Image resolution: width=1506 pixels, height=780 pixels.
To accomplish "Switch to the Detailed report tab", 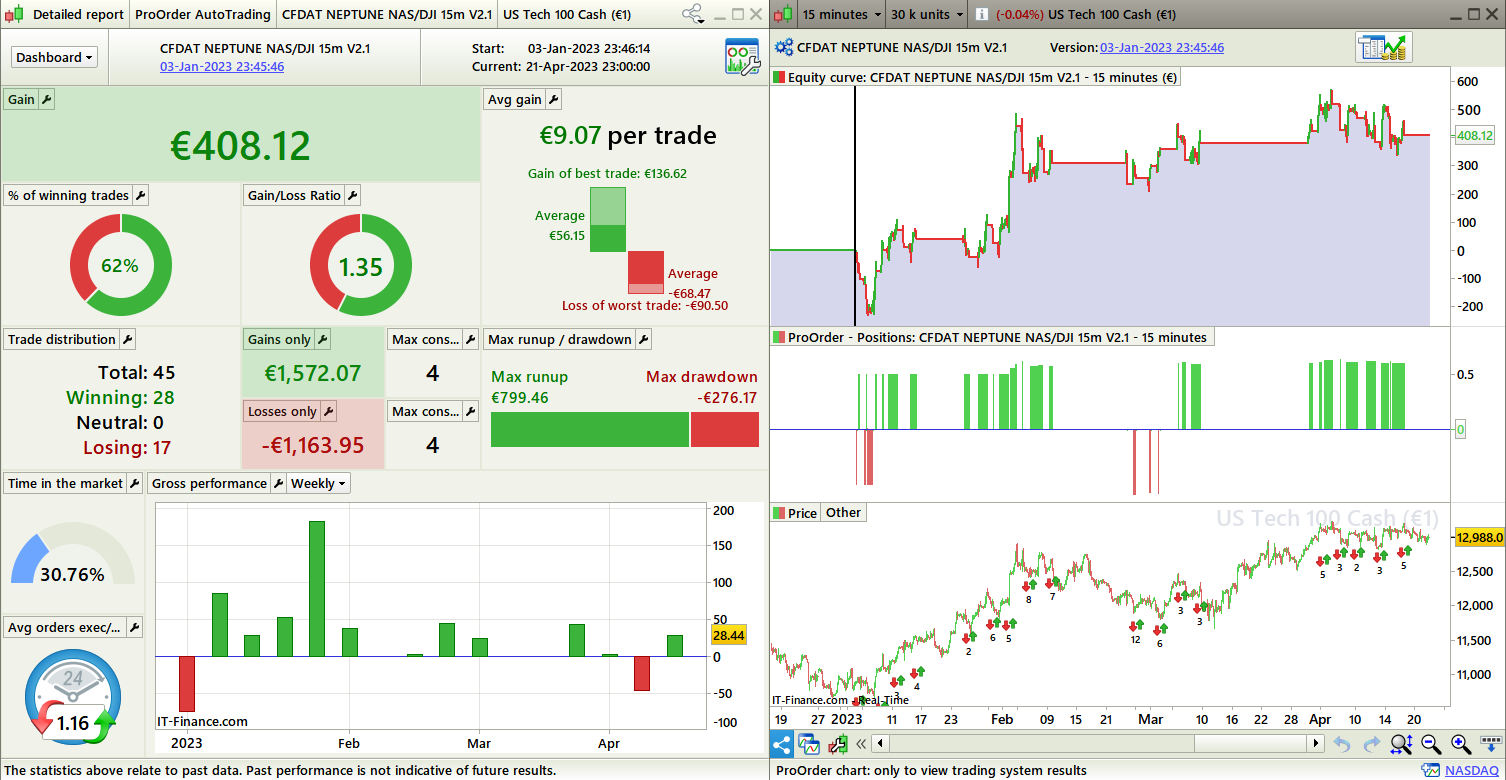I will click(x=78, y=14).
